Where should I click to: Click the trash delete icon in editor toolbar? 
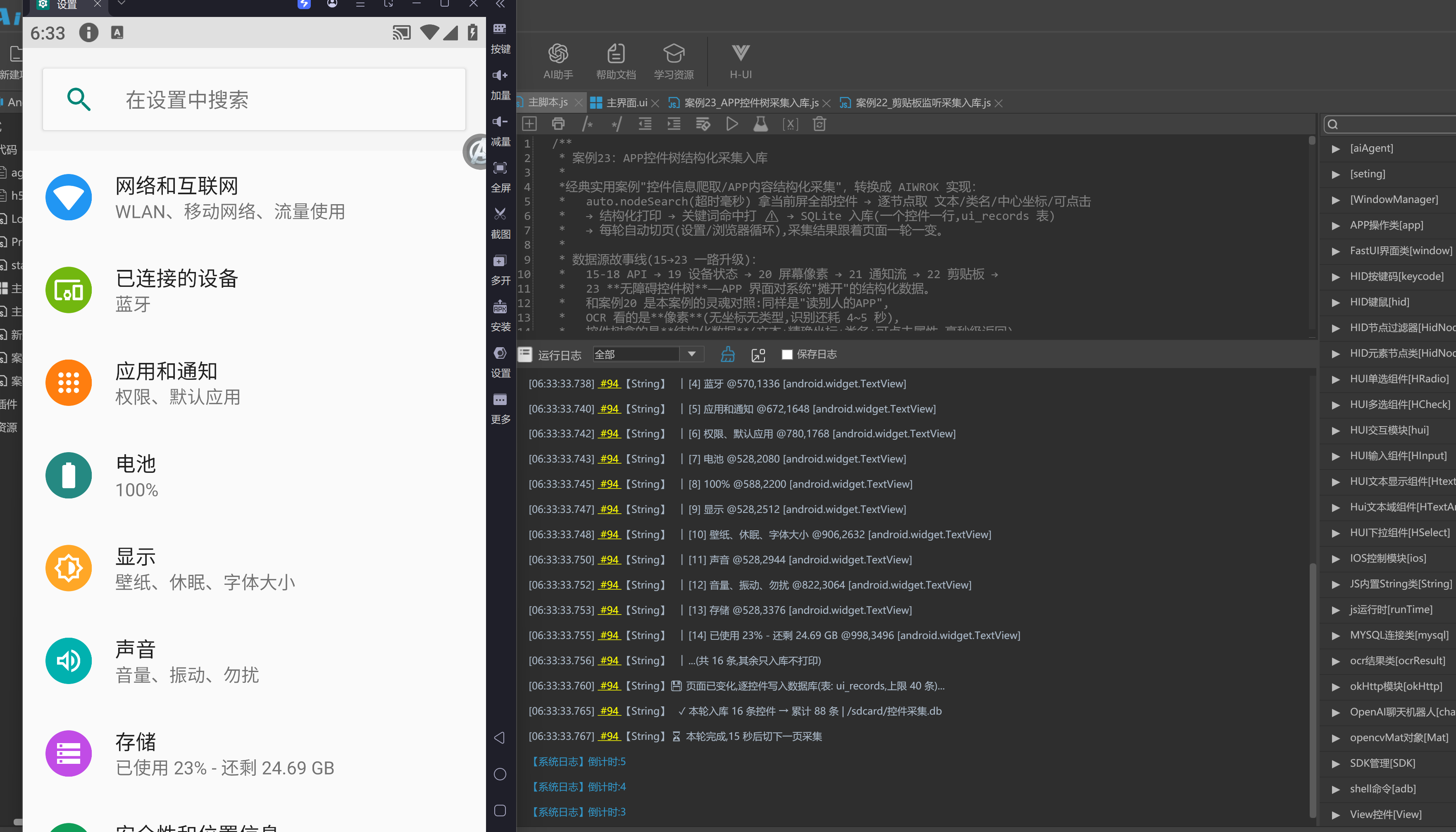pos(819,124)
